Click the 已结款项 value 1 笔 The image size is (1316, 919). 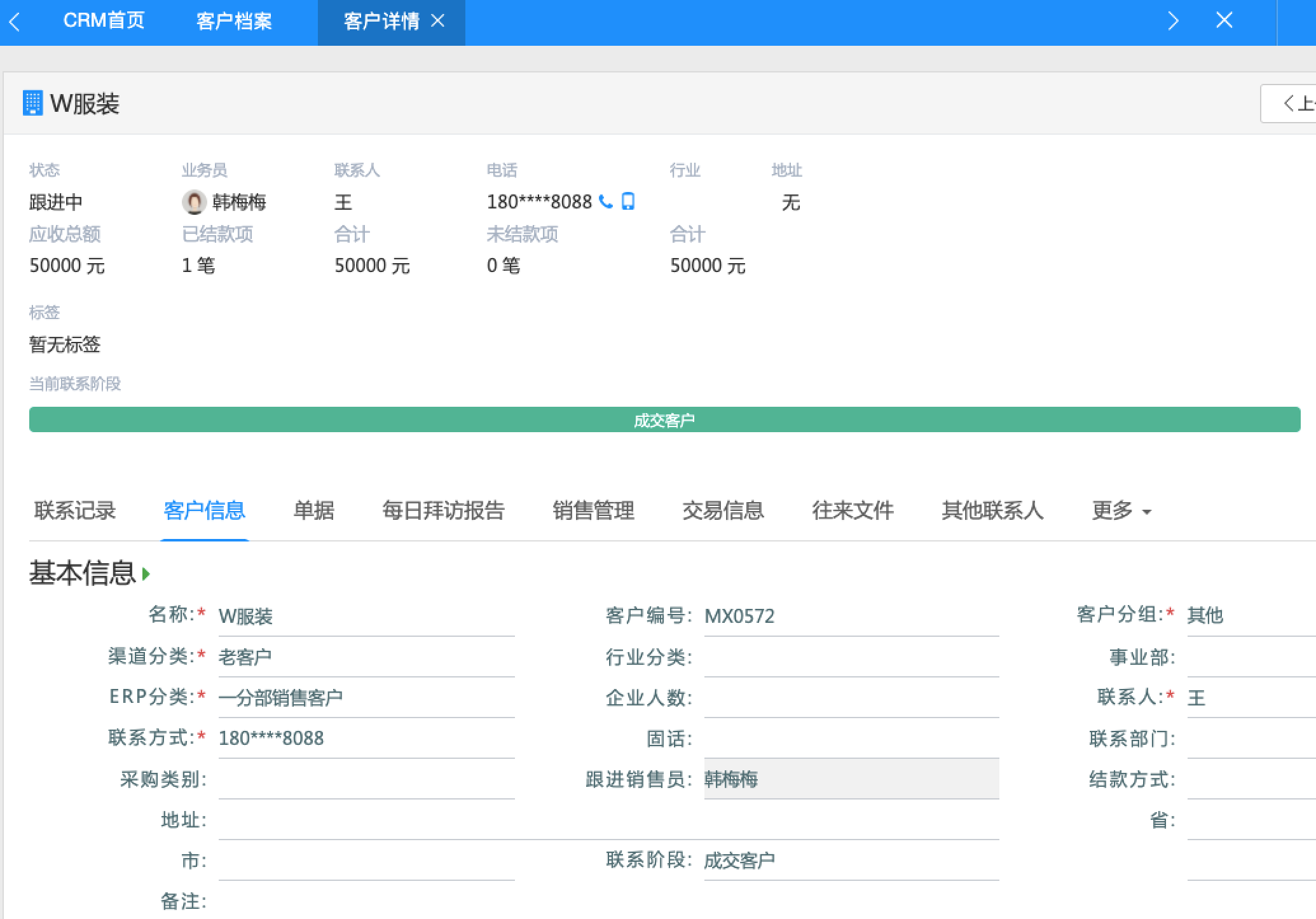pyautogui.click(x=198, y=265)
